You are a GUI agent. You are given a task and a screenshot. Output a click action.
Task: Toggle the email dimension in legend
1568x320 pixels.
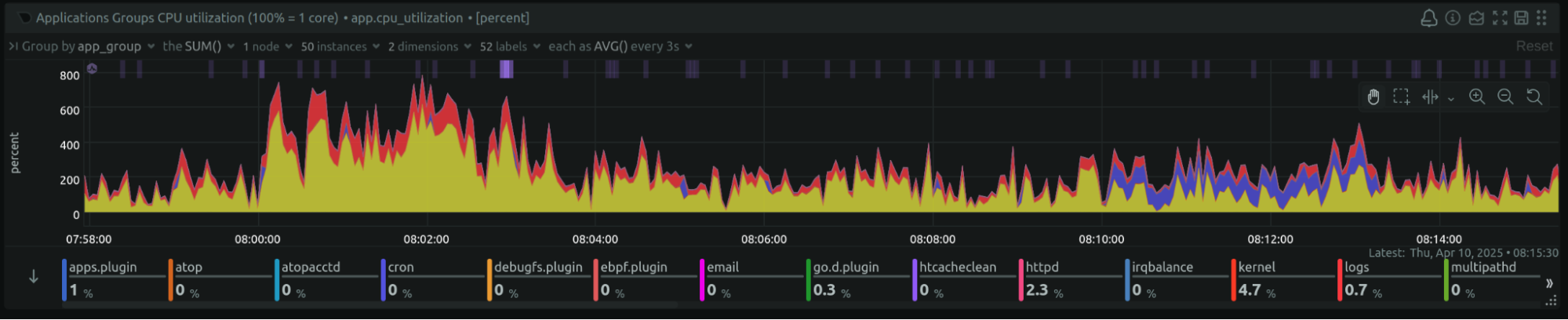751,280
